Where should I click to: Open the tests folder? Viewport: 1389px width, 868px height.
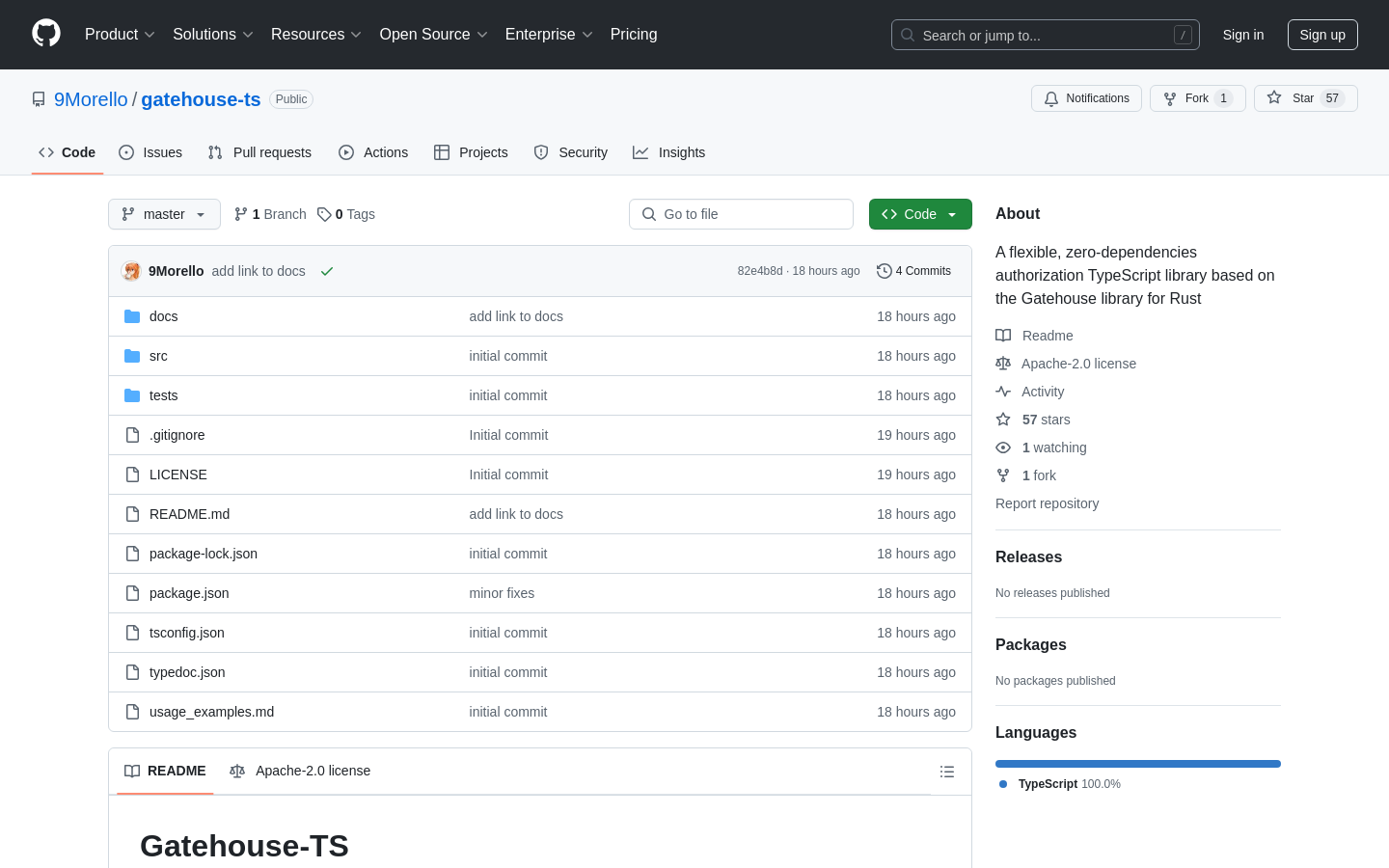point(163,395)
